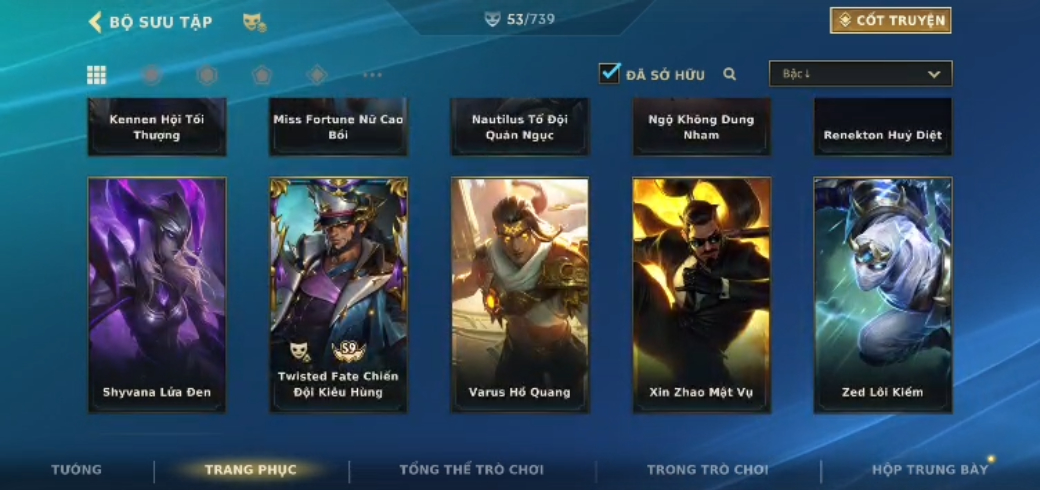Expand sort options with the chevron arrow
The width and height of the screenshot is (1040, 490).
coord(934,74)
